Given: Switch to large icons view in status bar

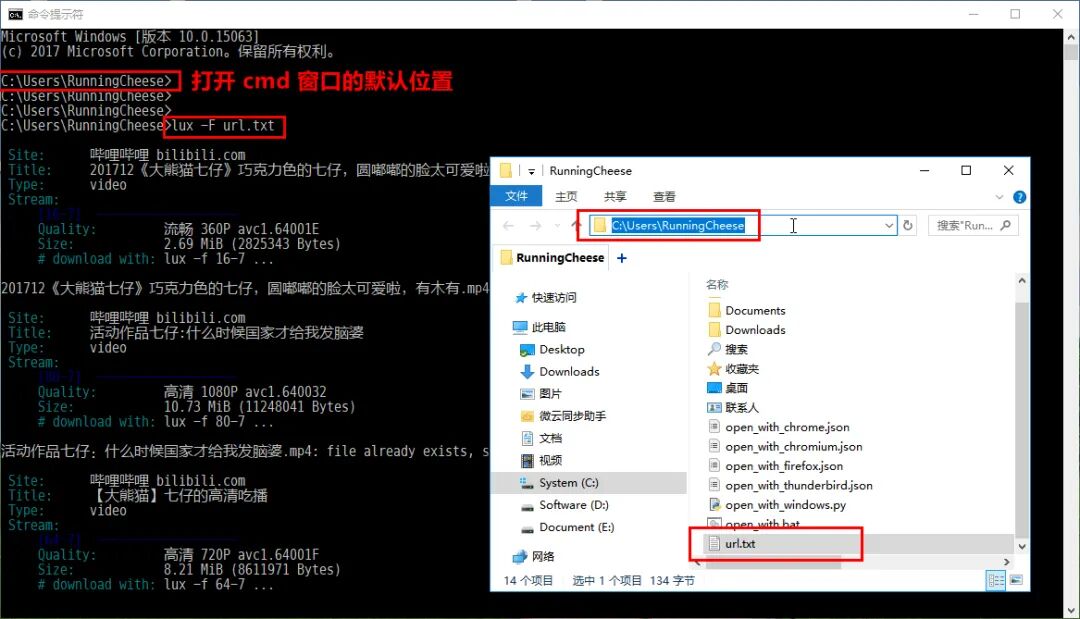Looking at the screenshot, I should tap(1016, 580).
